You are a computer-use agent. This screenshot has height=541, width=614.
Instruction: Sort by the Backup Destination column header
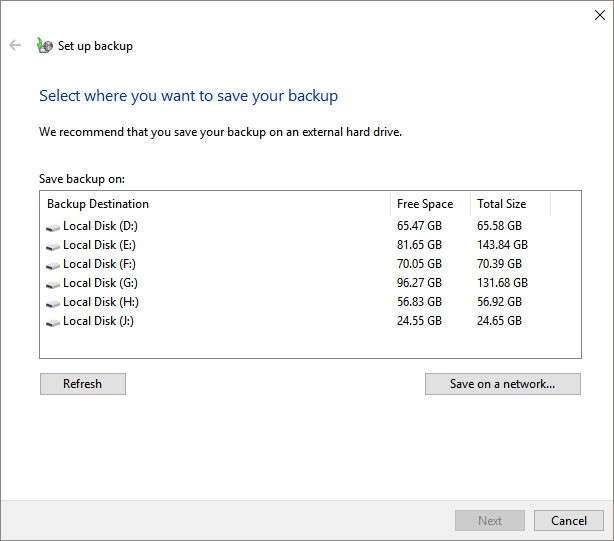point(98,204)
